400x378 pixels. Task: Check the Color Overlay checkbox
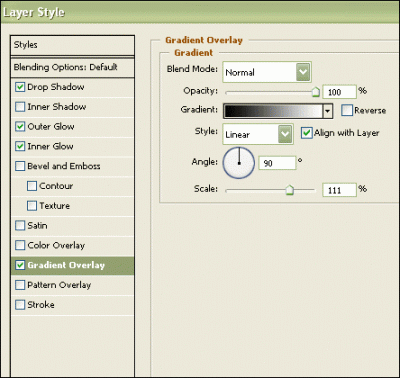(x=20, y=245)
